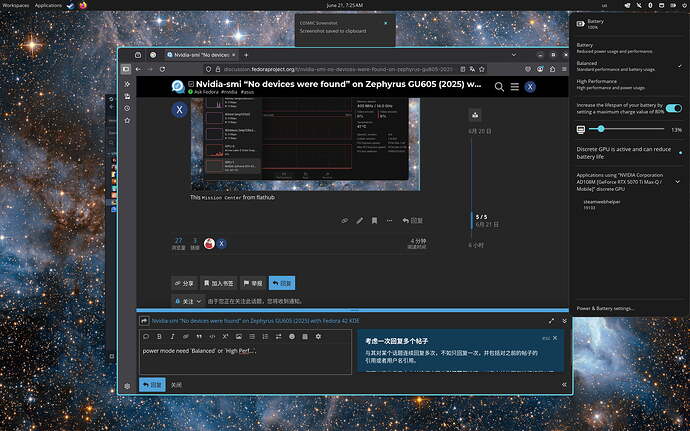Click the quote whole post speech-bubble icon
This screenshot has height=431, width=690.
coord(146,336)
